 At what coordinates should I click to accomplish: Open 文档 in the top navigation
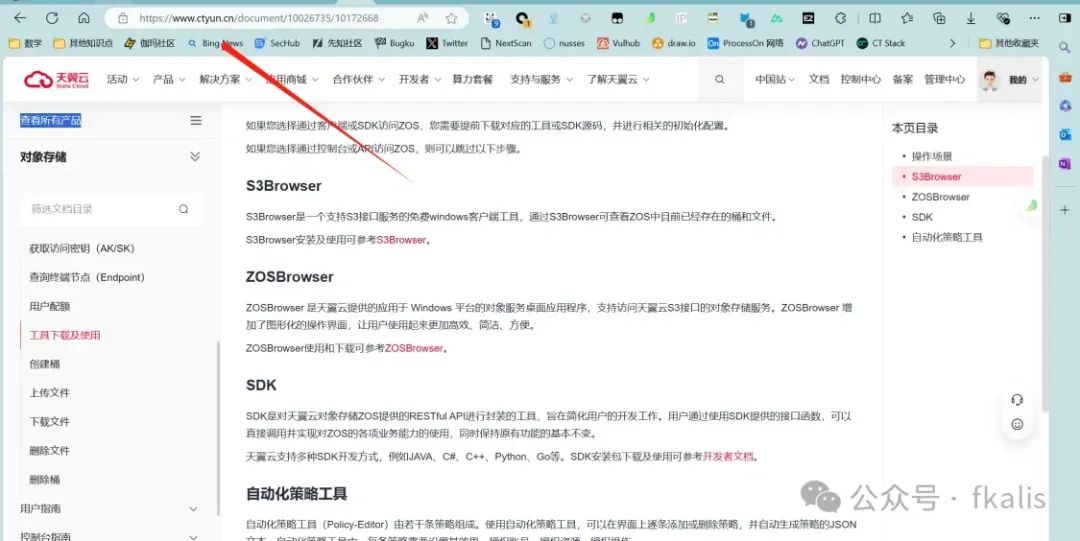point(818,79)
